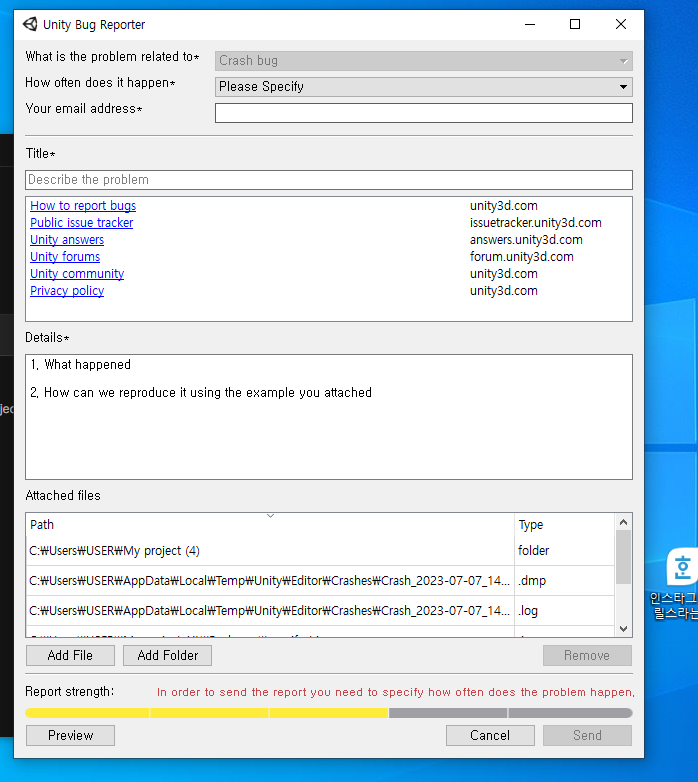The image size is (698, 782).
Task: Click the Add File button
Action: [70, 655]
